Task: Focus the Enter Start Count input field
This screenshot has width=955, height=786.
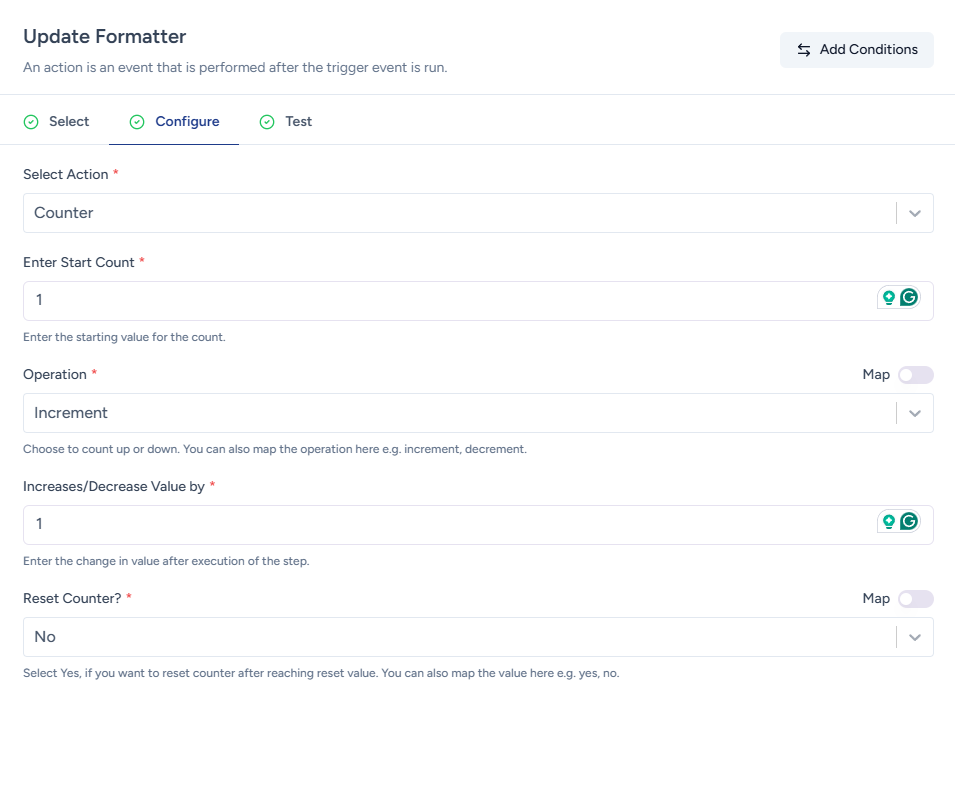Action: point(440,301)
